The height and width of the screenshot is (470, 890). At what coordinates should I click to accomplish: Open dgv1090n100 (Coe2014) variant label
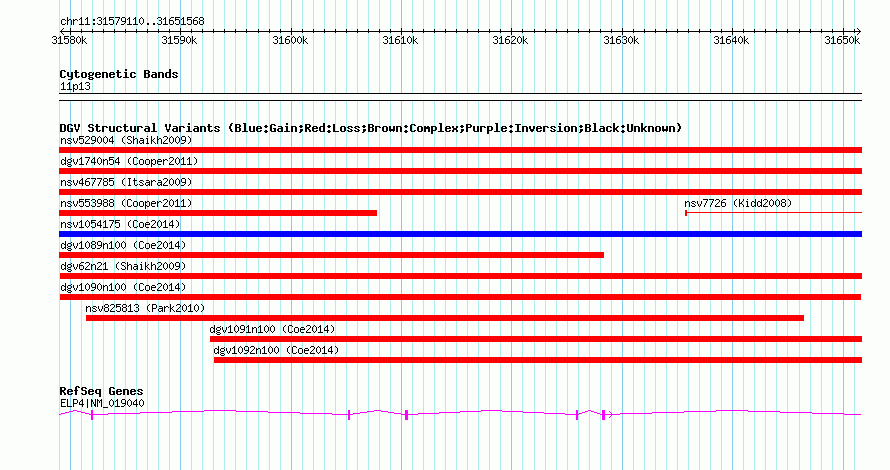click(x=123, y=287)
